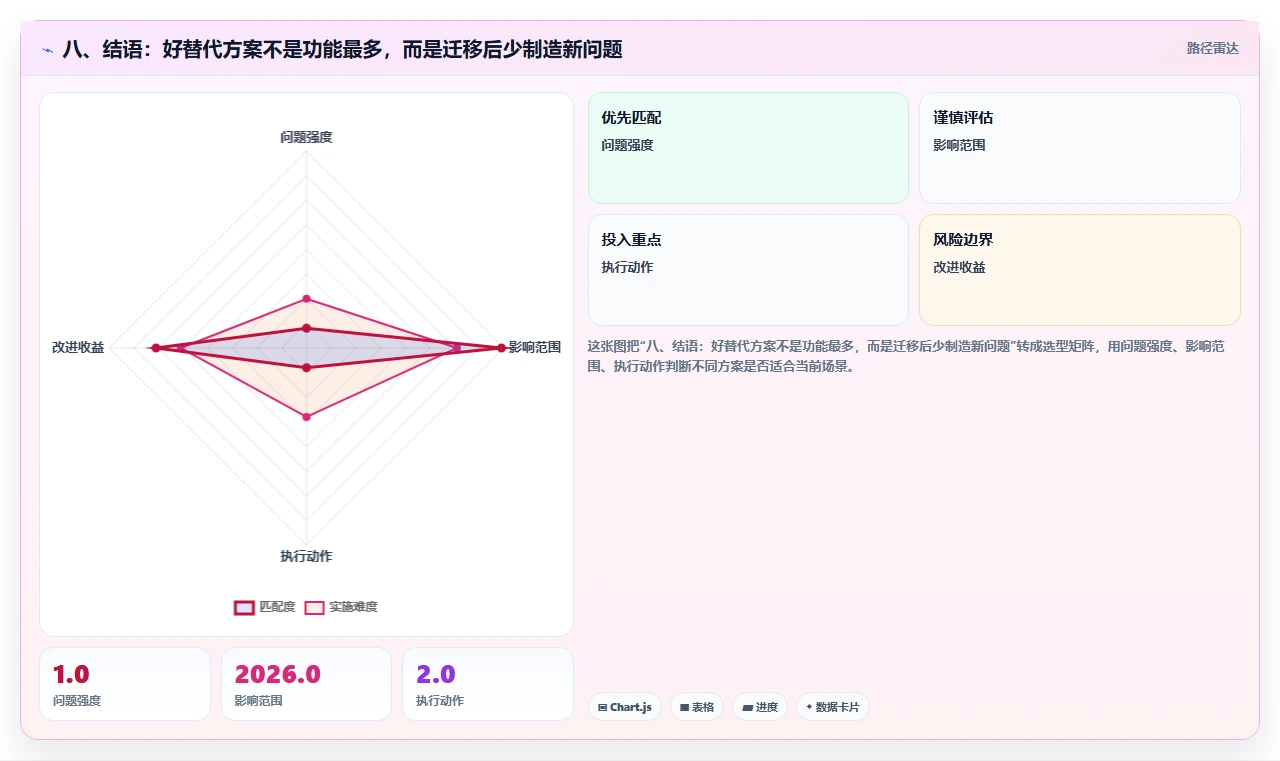
Task: Click the 进度 tag chip
Action: point(760,707)
